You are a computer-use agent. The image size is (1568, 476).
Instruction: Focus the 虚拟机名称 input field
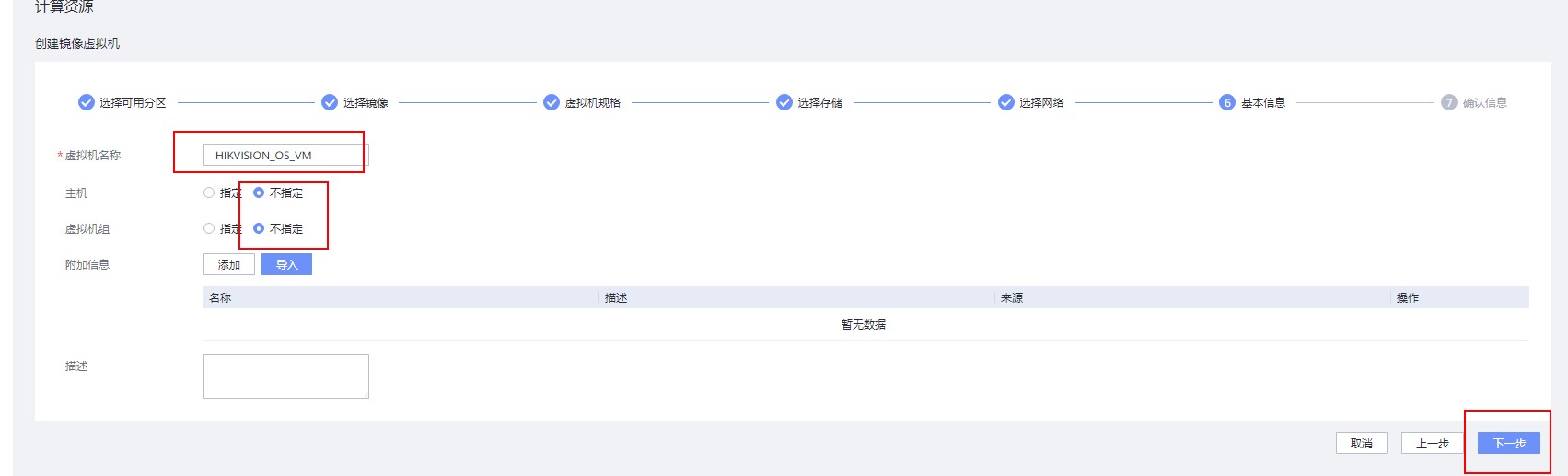coord(286,155)
